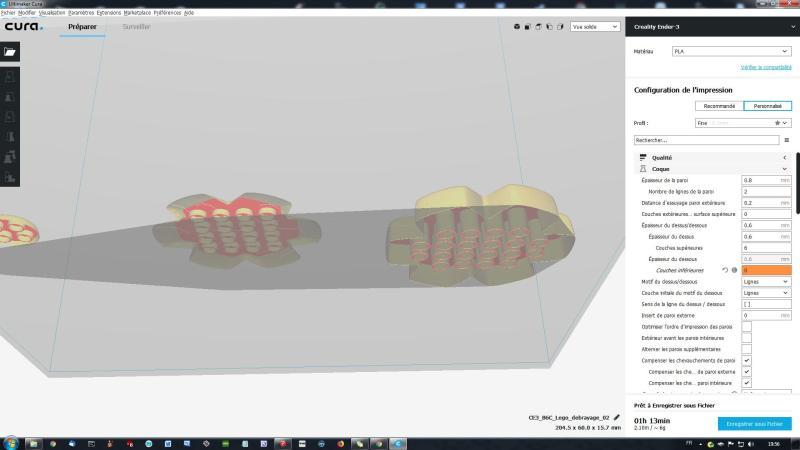The width and height of the screenshot is (800, 450).
Task: Open the Matériau PLA dropdown
Action: 732,51
